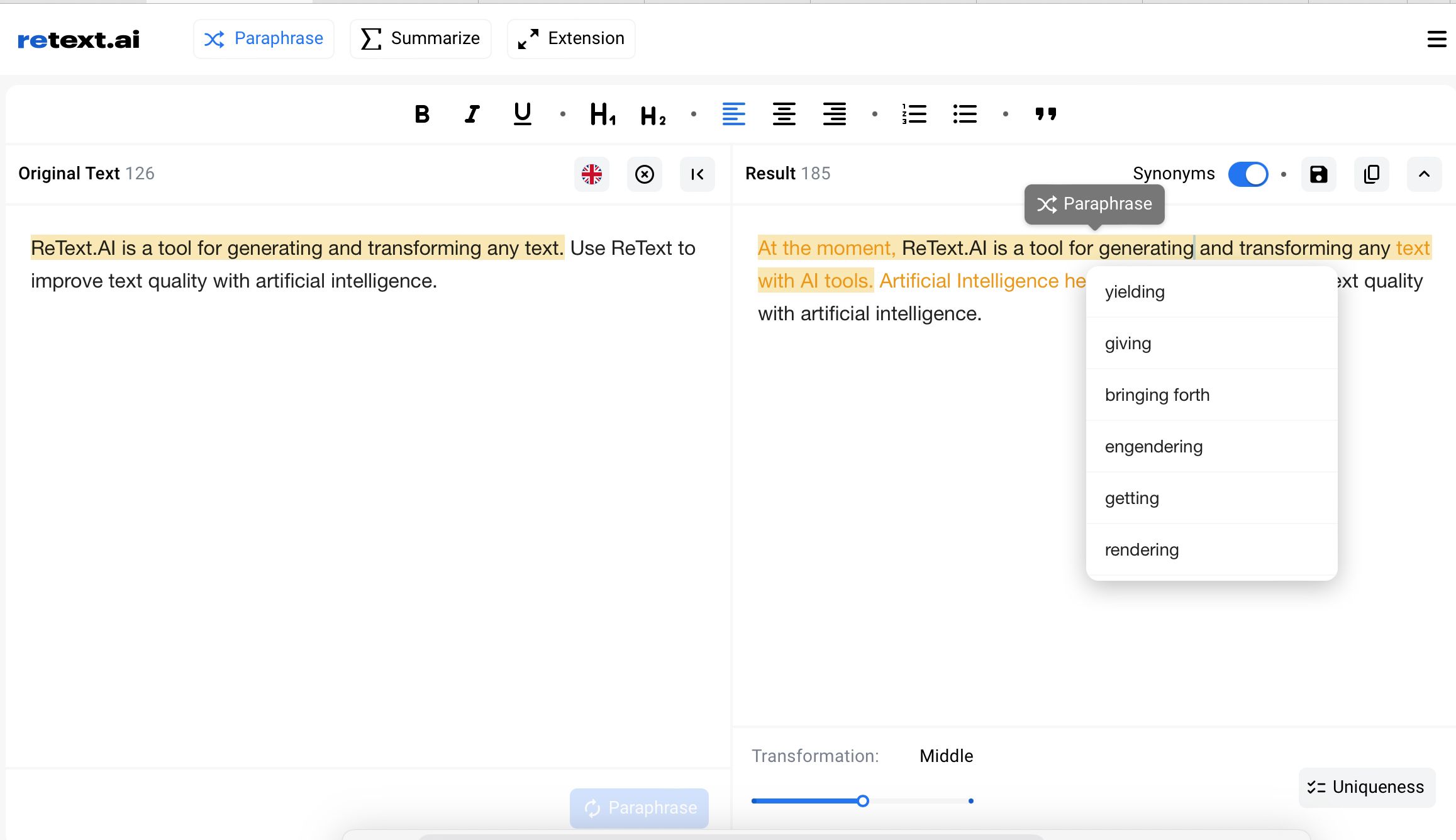Clear the original text
The width and height of the screenshot is (1456, 840).
pyautogui.click(x=645, y=174)
